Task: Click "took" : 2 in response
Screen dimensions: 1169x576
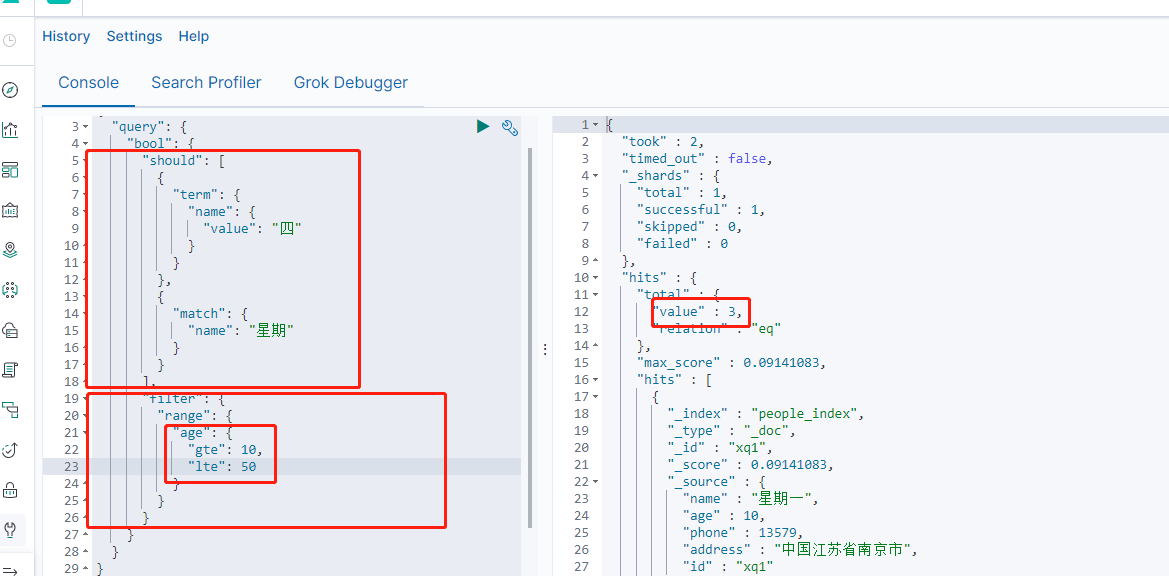Action: tap(663, 142)
